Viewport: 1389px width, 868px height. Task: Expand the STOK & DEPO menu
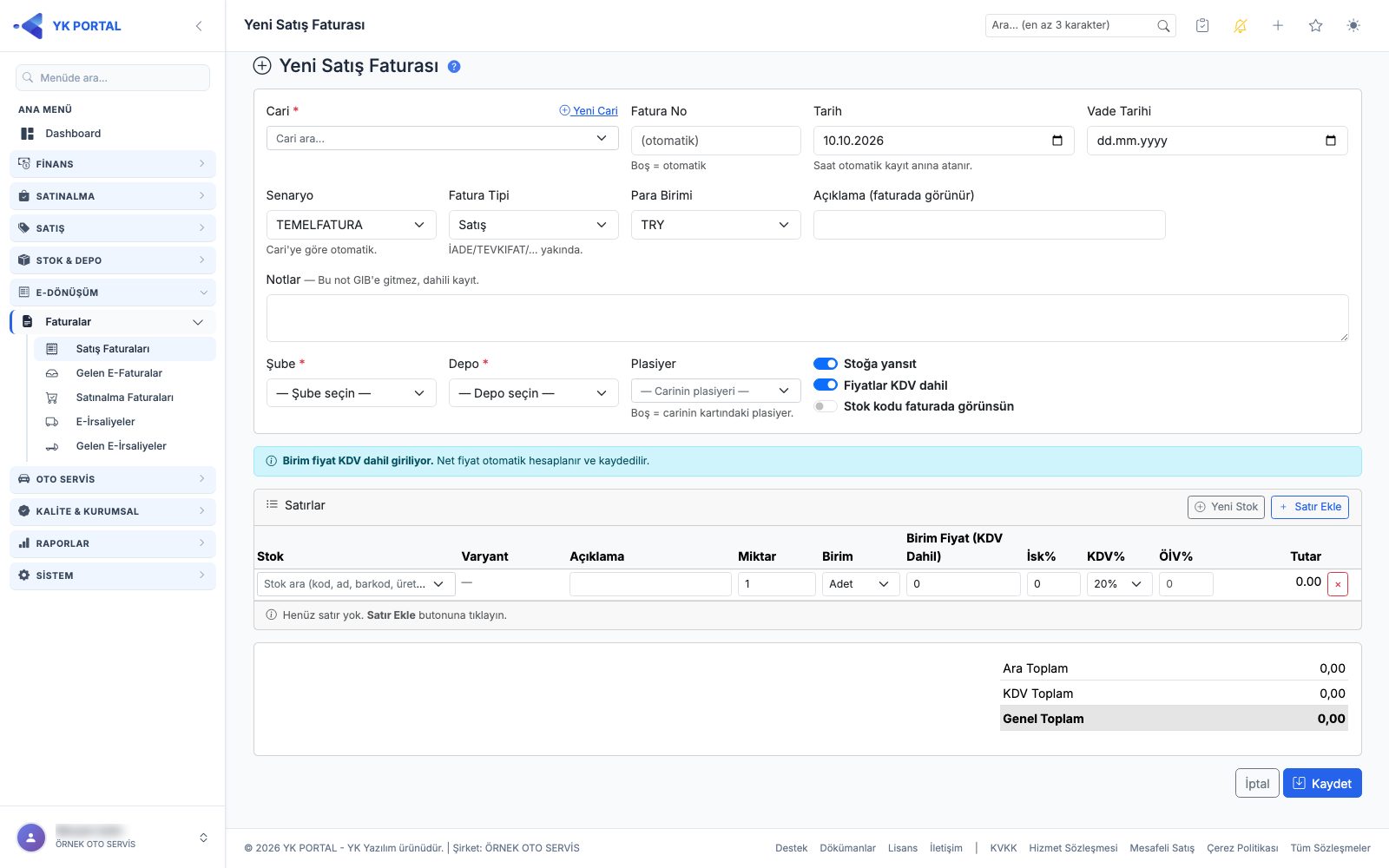click(x=113, y=260)
